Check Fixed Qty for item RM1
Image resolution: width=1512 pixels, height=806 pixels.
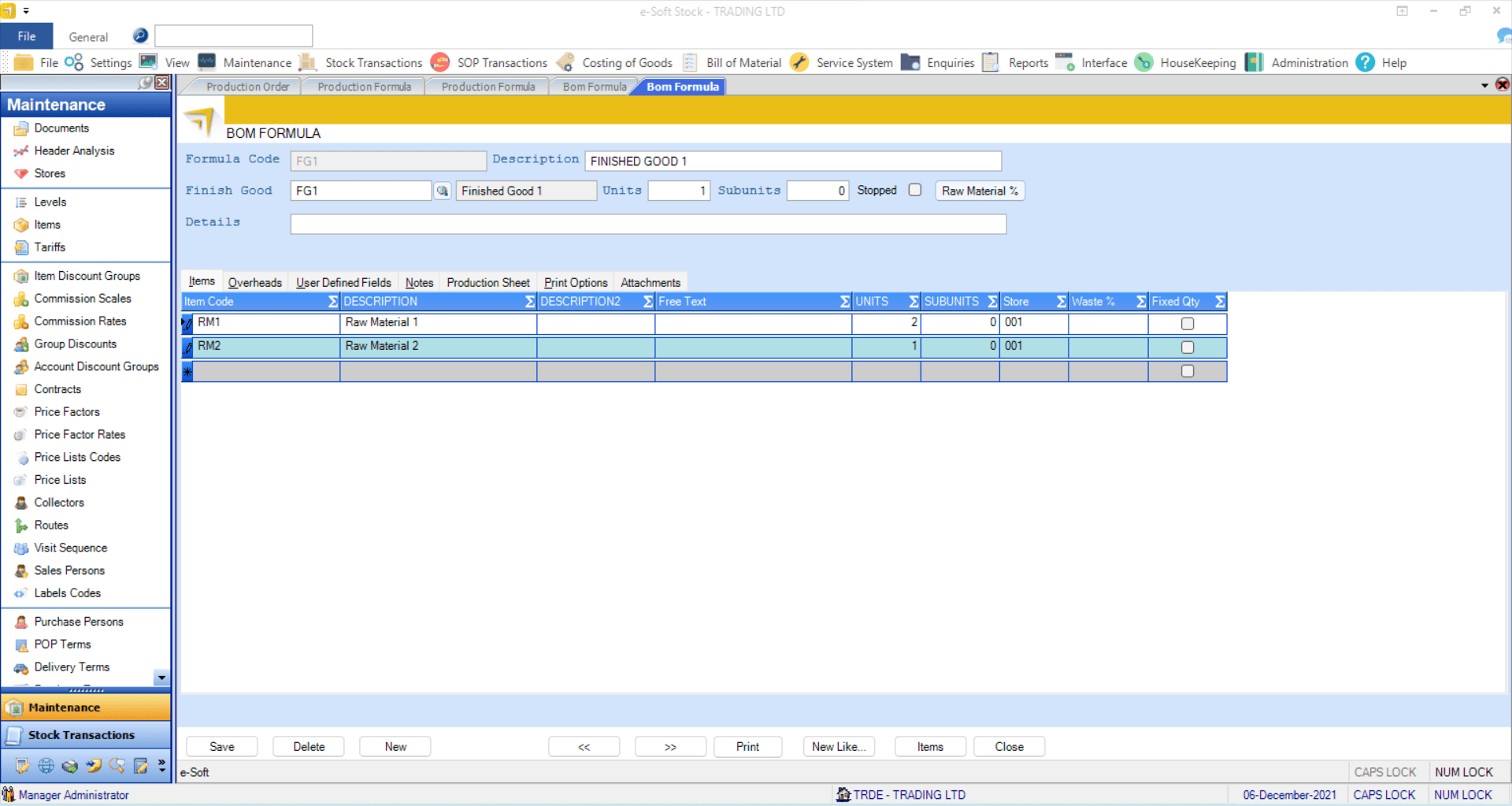(1187, 323)
